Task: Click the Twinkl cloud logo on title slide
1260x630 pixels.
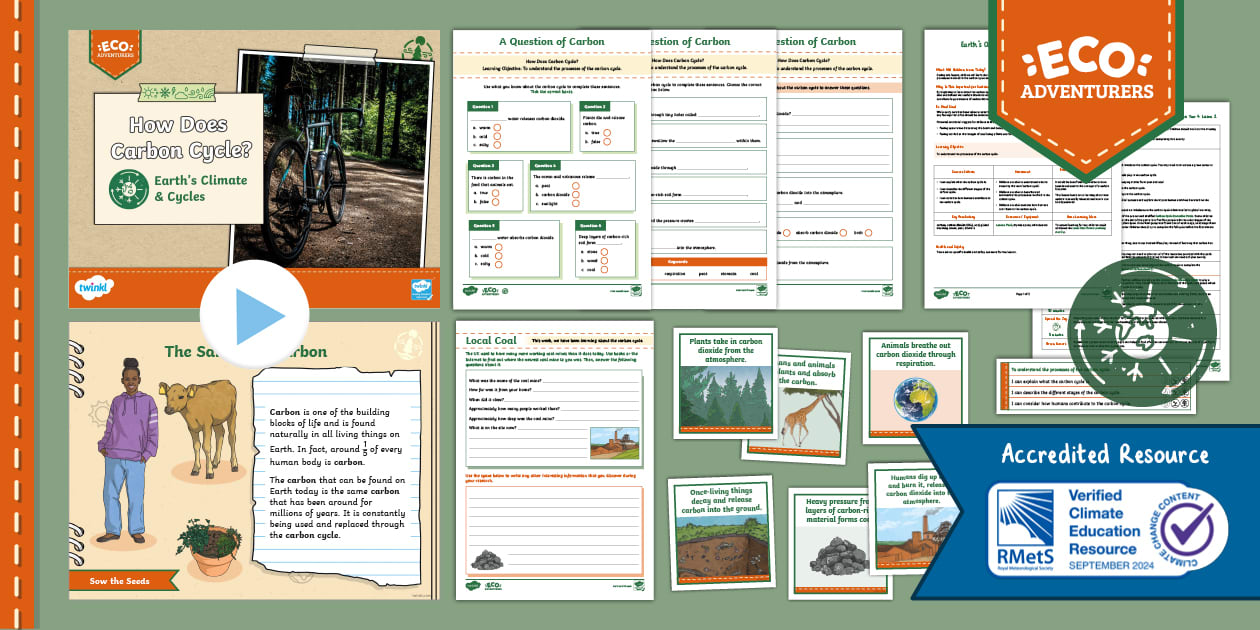Action: click(x=93, y=288)
